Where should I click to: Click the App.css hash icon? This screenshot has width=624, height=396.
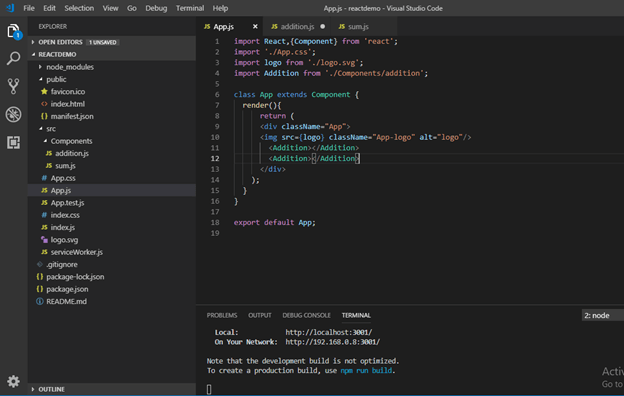tap(44, 178)
